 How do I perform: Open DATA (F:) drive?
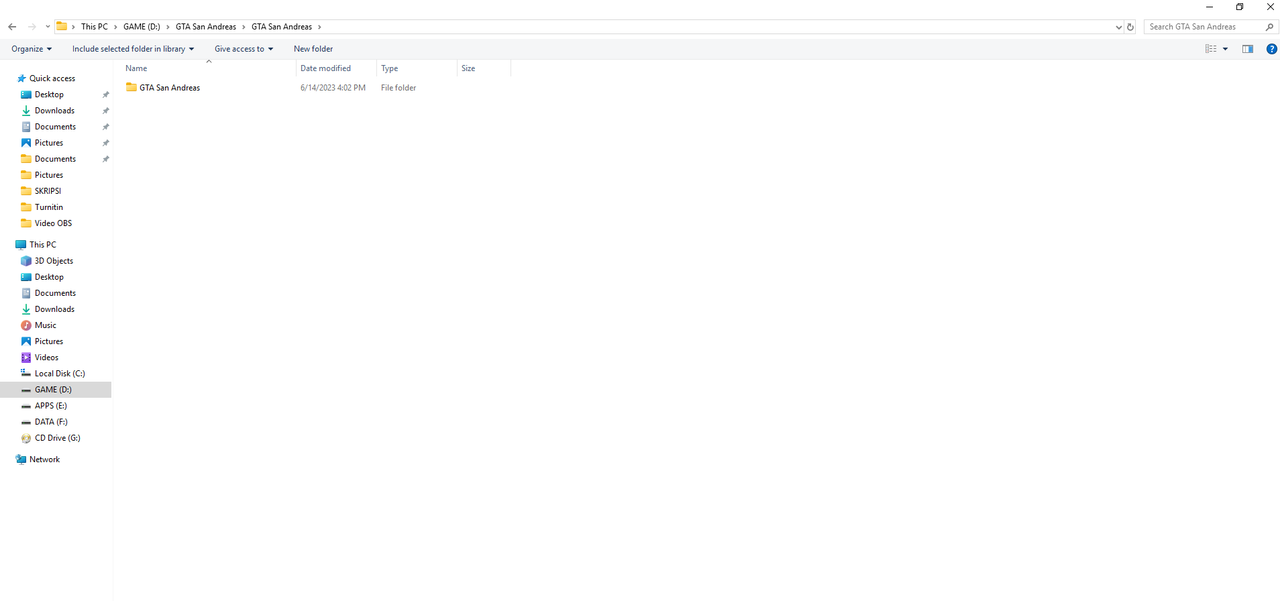51,422
